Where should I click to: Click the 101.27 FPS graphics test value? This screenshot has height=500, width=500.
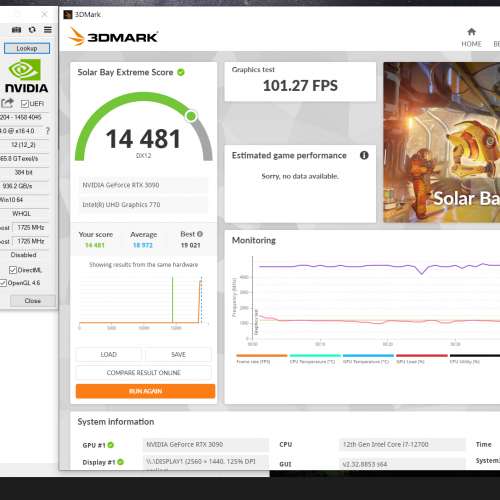(x=300, y=86)
